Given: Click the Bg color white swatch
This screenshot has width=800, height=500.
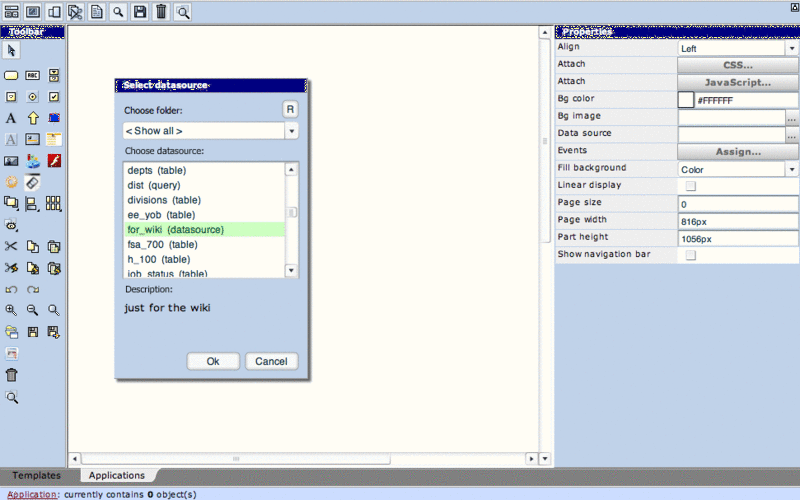Looking at the screenshot, I should (x=686, y=100).
